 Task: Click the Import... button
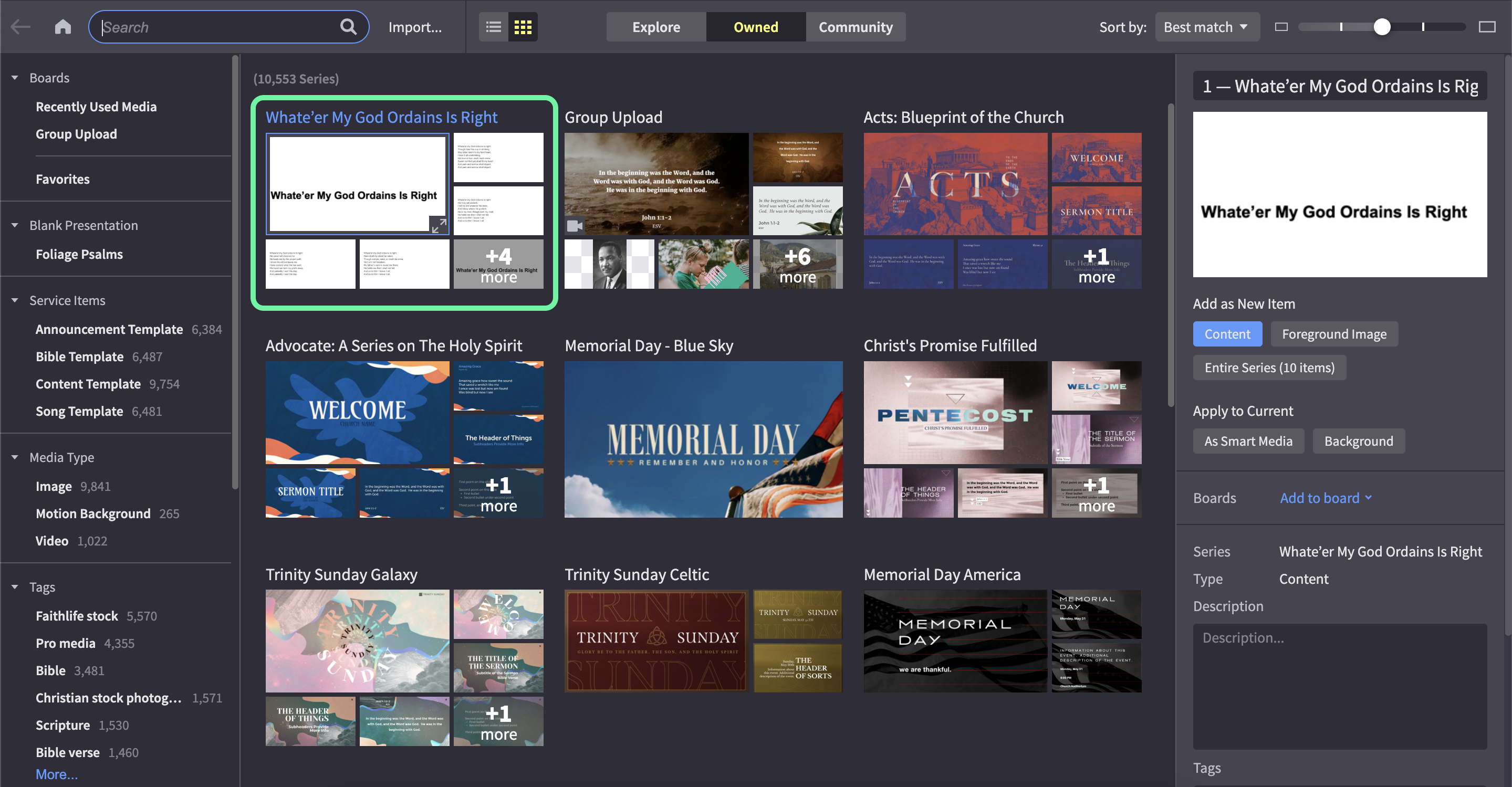point(415,27)
